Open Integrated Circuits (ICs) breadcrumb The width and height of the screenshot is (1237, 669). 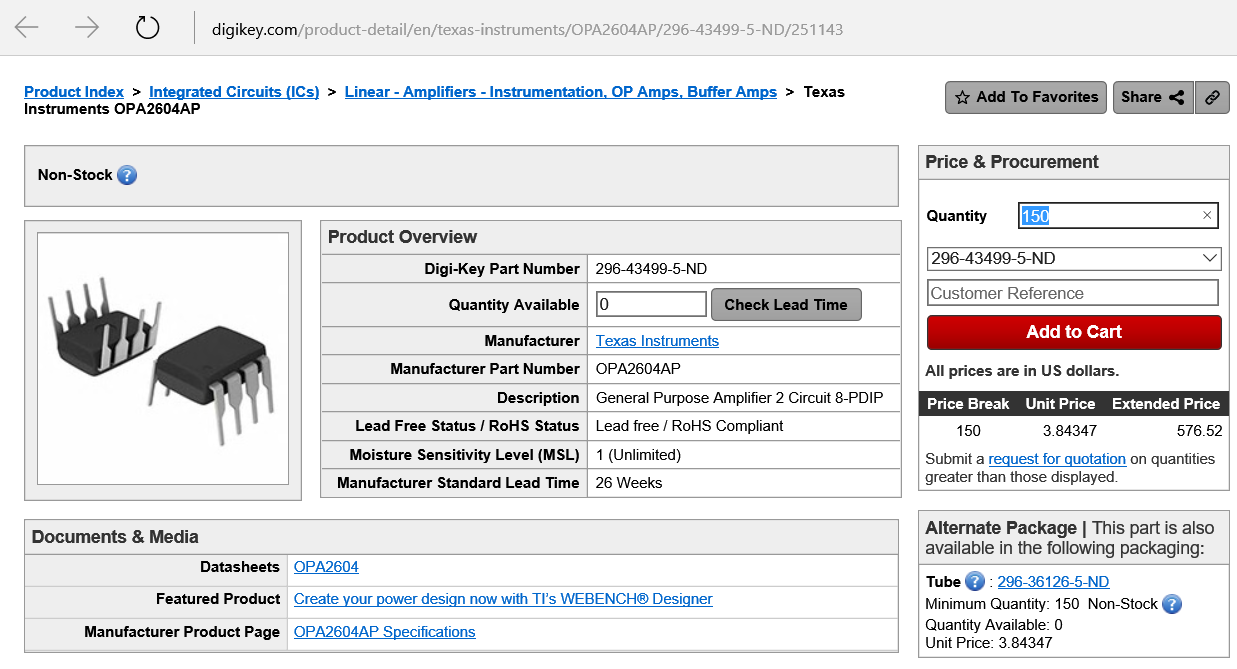pos(234,92)
